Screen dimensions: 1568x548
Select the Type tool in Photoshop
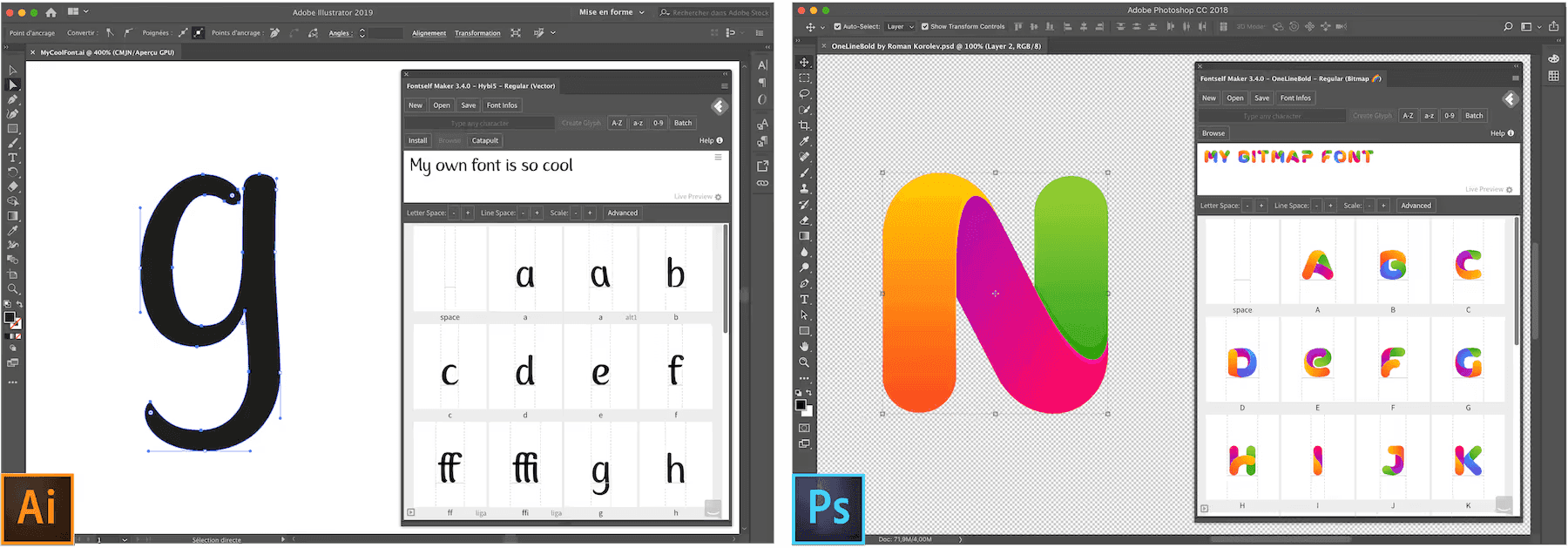805,299
